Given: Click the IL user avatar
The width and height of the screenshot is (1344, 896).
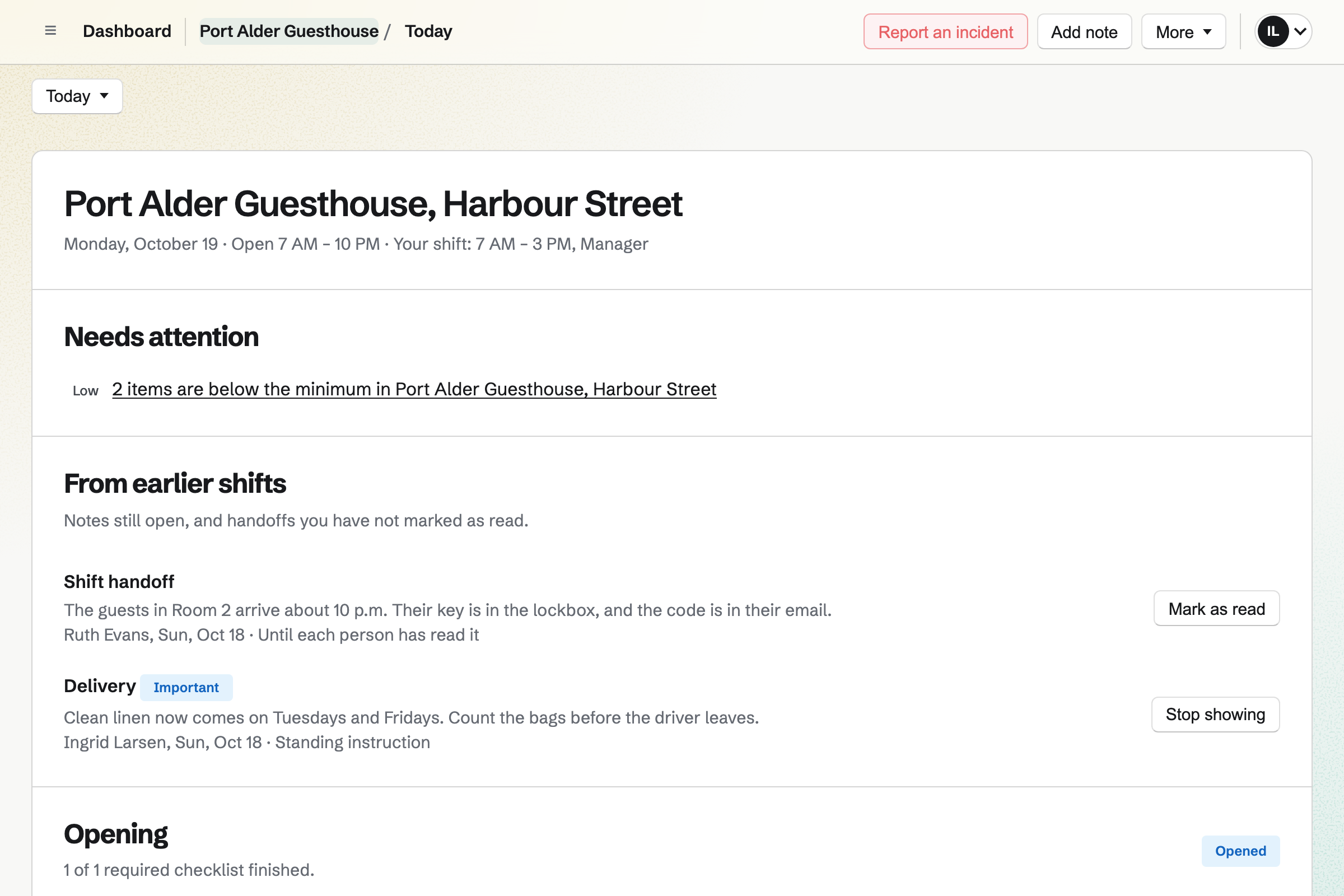Looking at the screenshot, I should point(1272,31).
